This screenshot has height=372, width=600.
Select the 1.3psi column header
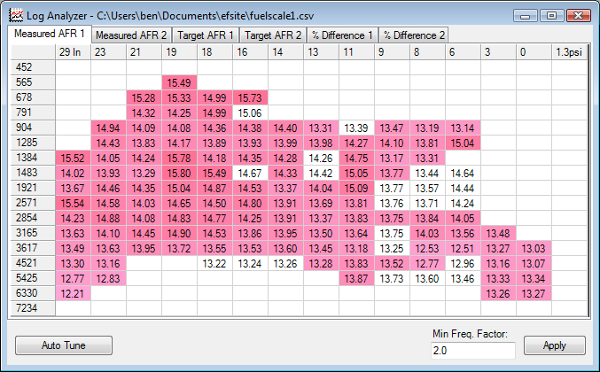click(x=569, y=52)
